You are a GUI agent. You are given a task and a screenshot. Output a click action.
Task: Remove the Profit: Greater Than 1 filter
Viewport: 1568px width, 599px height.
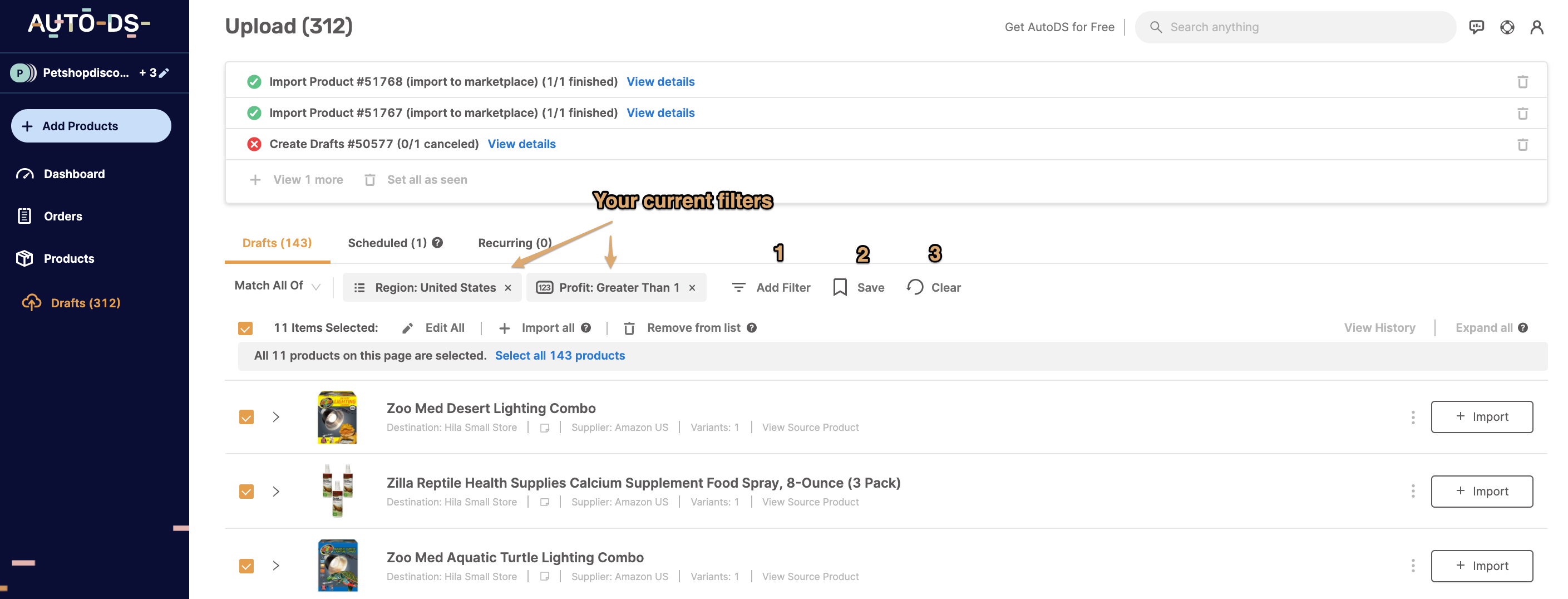[692, 287]
